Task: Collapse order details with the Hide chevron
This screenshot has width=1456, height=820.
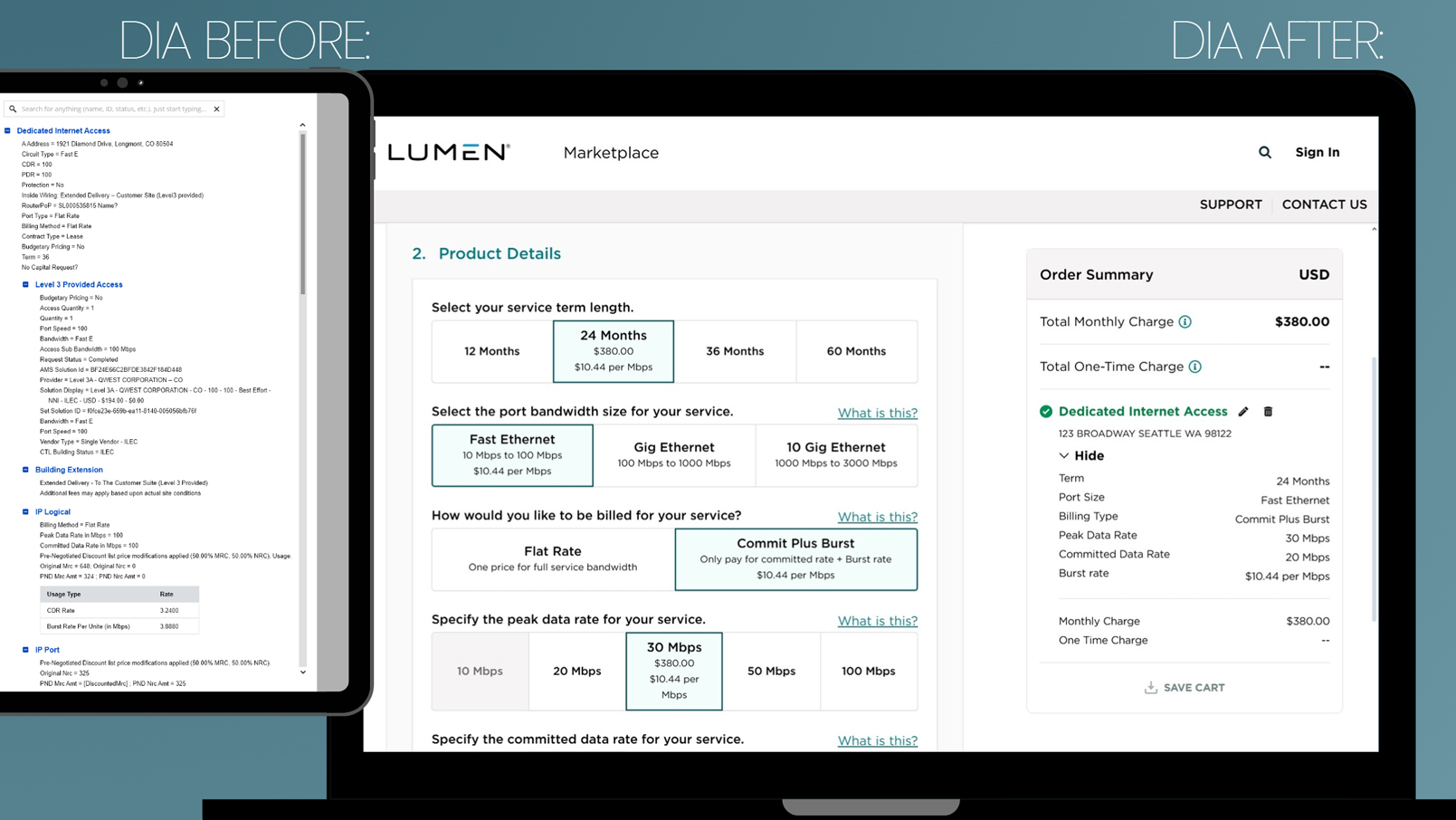Action: tap(1065, 455)
